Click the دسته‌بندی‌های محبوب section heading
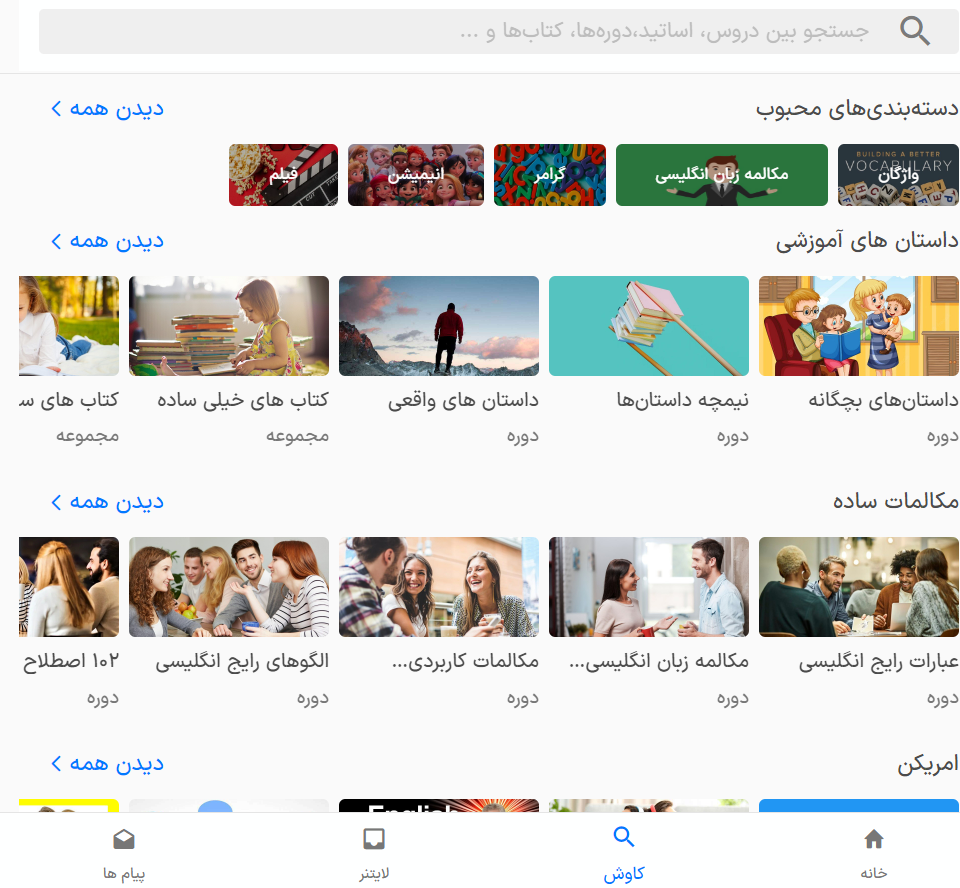Image resolution: width=960 pixels, height=888 pixels. coord(857,108)
